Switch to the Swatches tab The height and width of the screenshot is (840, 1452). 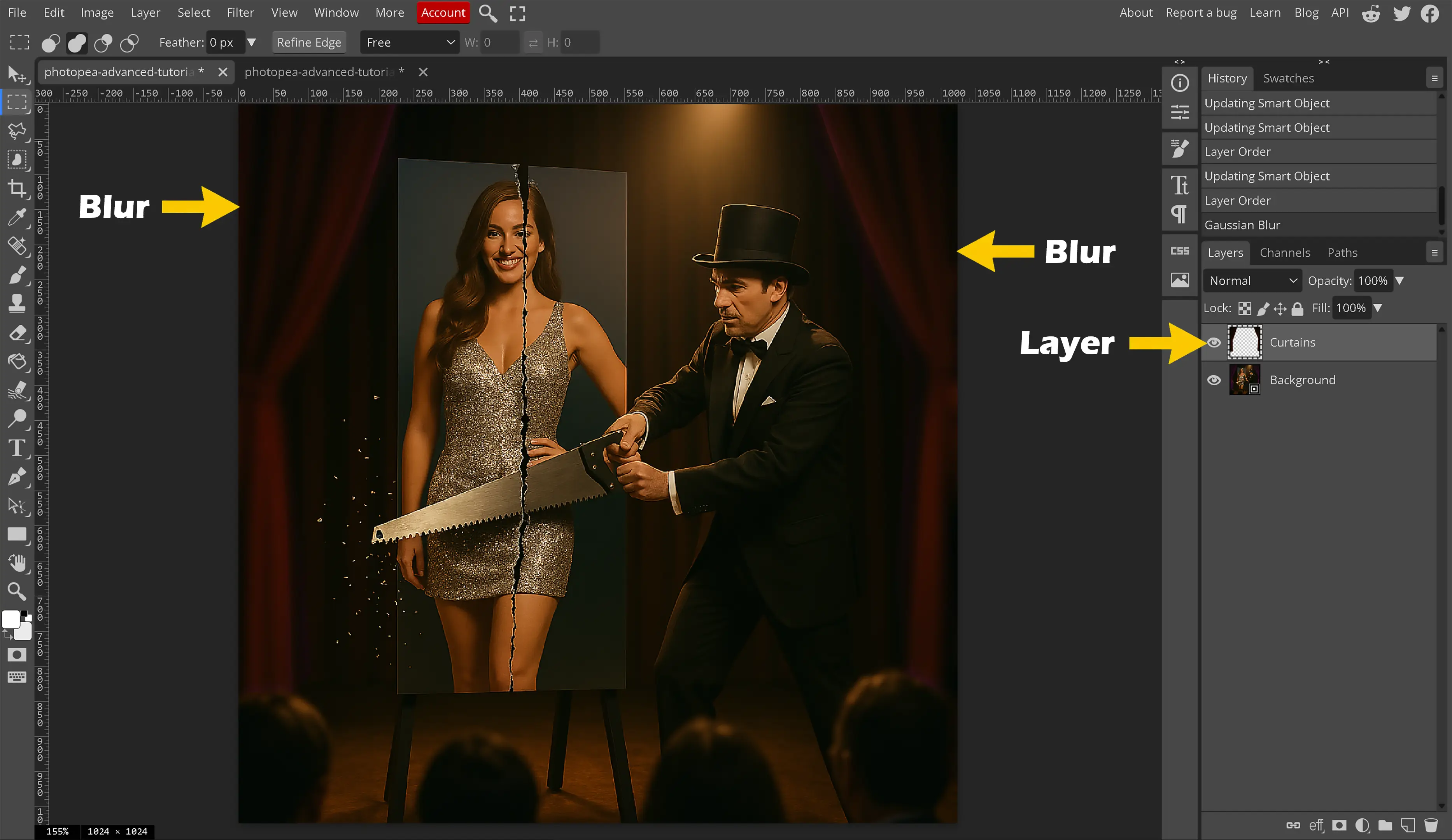(1288, 78)
